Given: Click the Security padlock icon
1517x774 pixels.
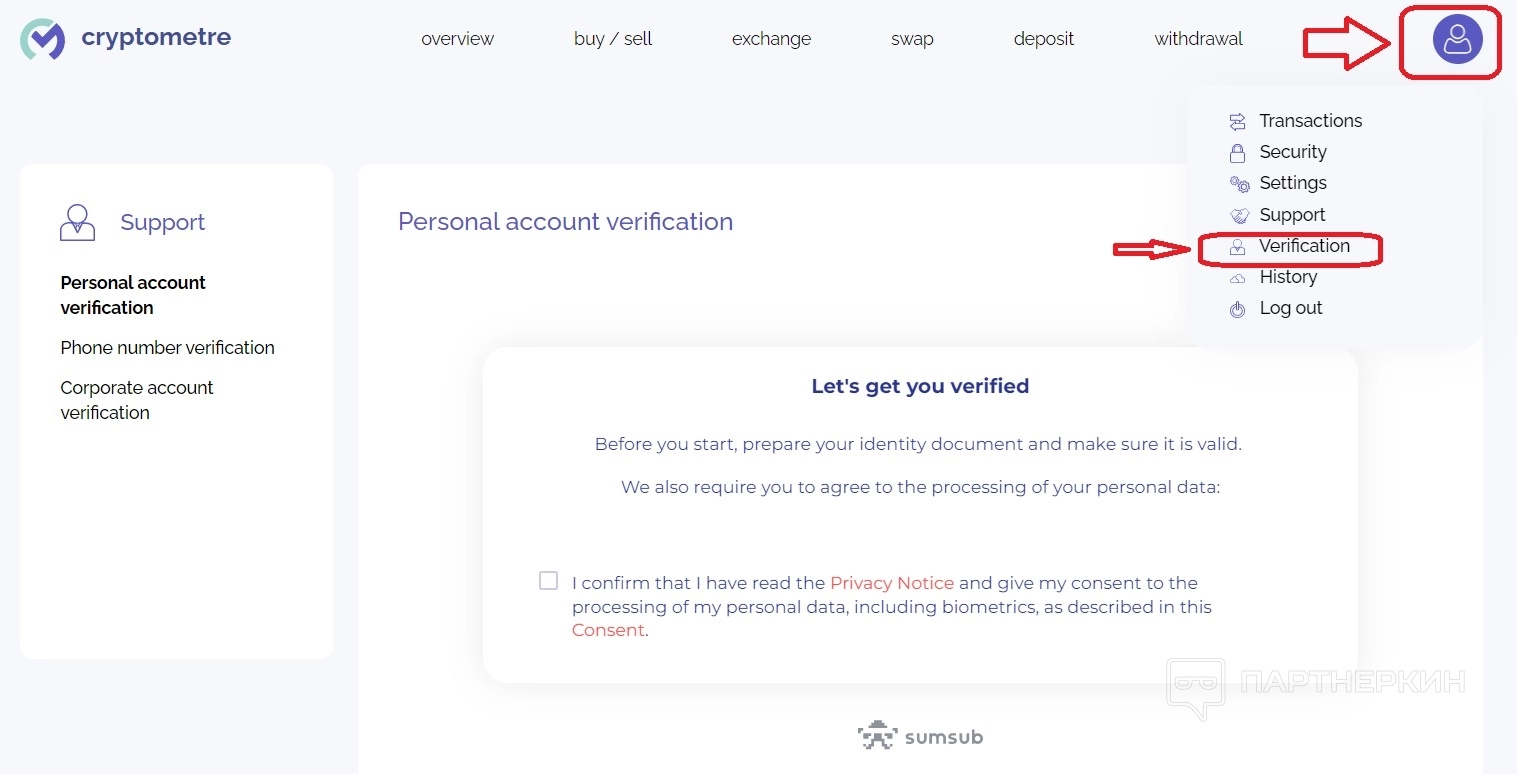Looking at the screenshot, I should [1237, 152].
